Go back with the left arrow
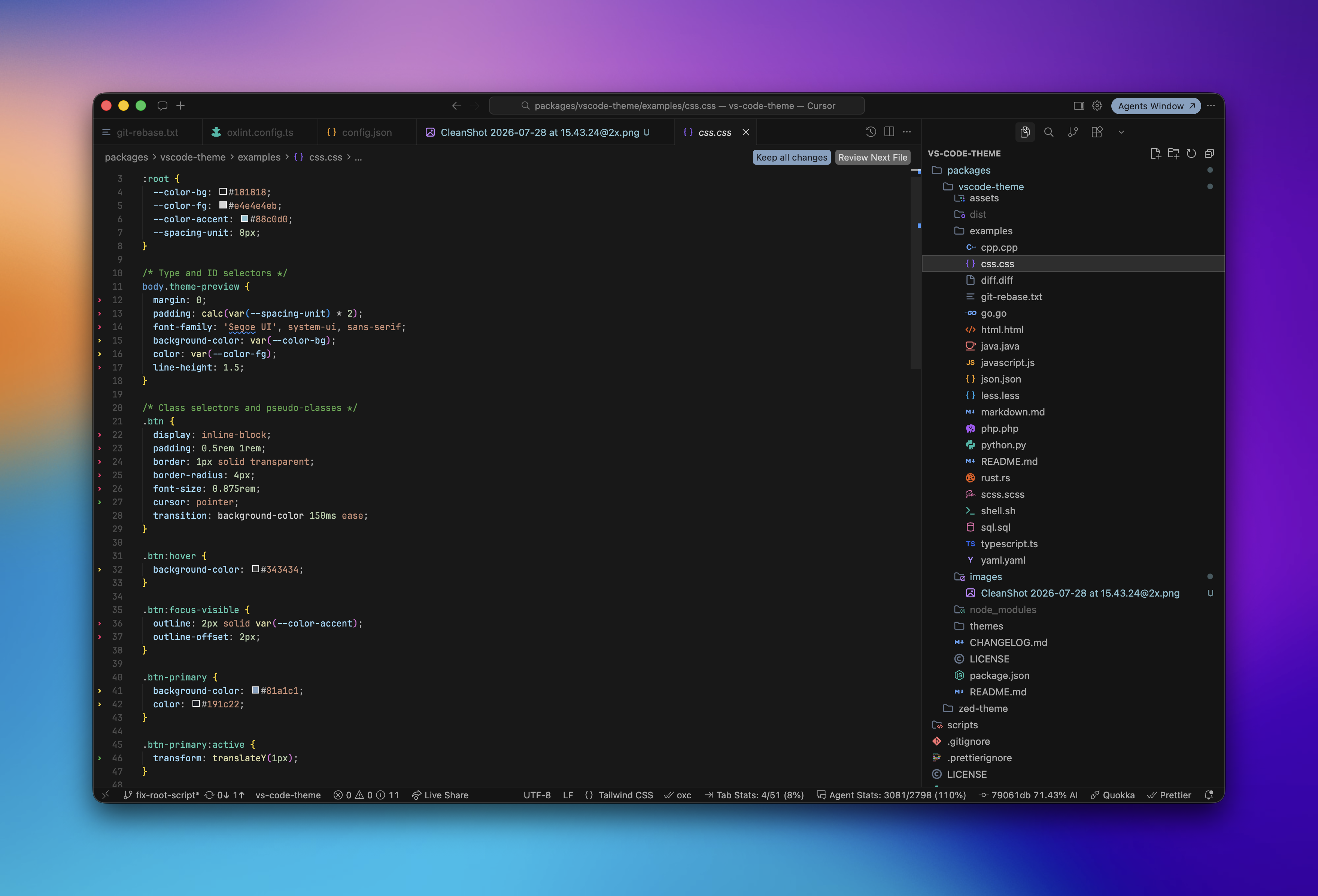Screen dimensions: 1318x896 click(x=456, y=106)
